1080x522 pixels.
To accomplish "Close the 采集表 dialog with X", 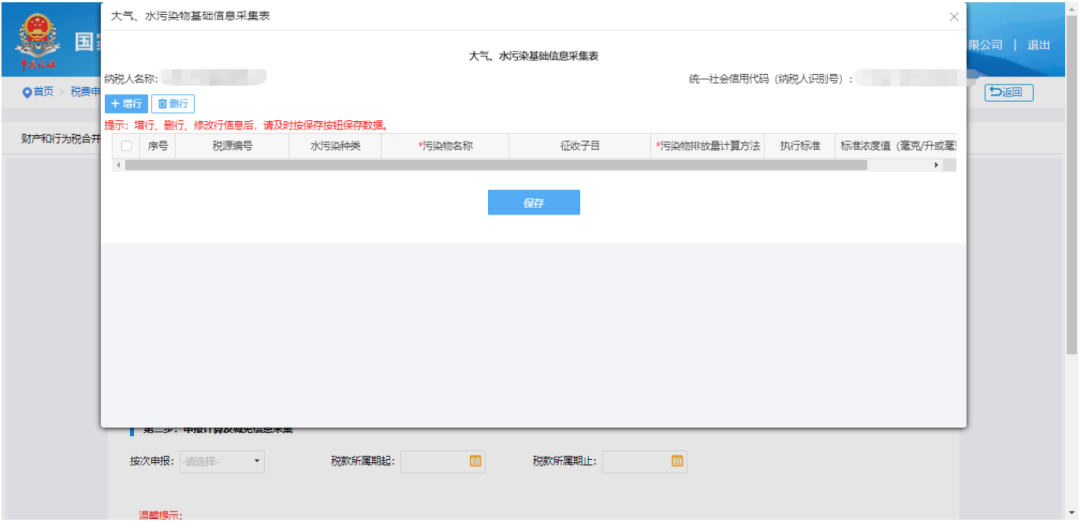I will tap(954, 17).
